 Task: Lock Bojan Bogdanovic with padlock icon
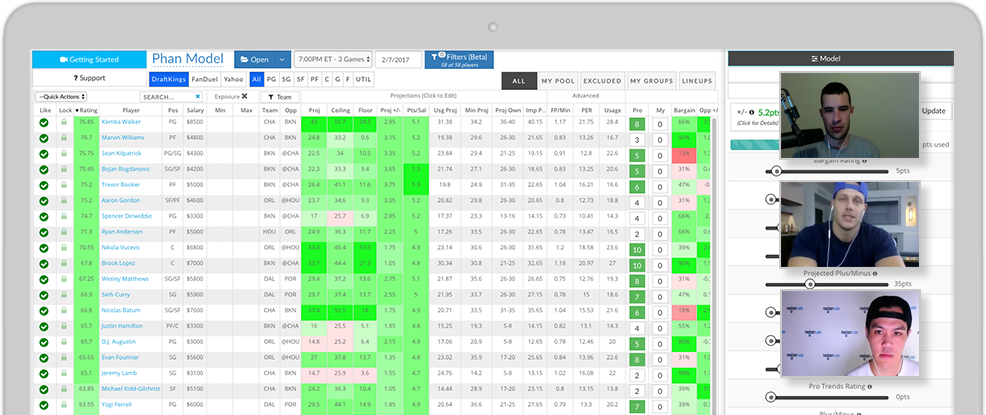tap(64, 169)
